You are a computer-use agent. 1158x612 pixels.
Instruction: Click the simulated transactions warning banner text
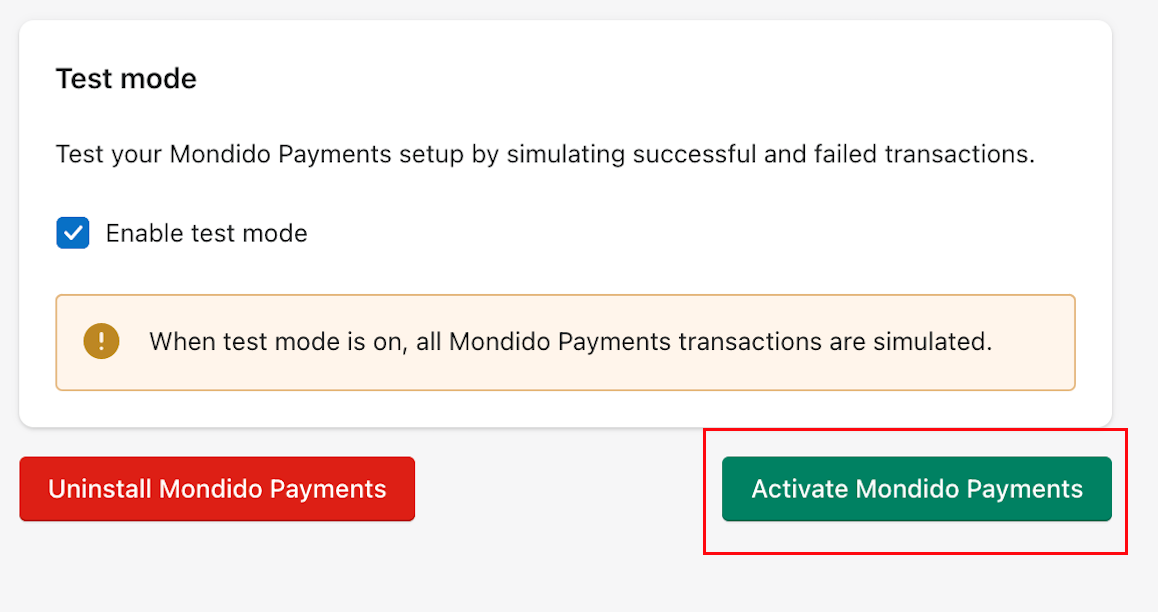[x=570, y=342]
